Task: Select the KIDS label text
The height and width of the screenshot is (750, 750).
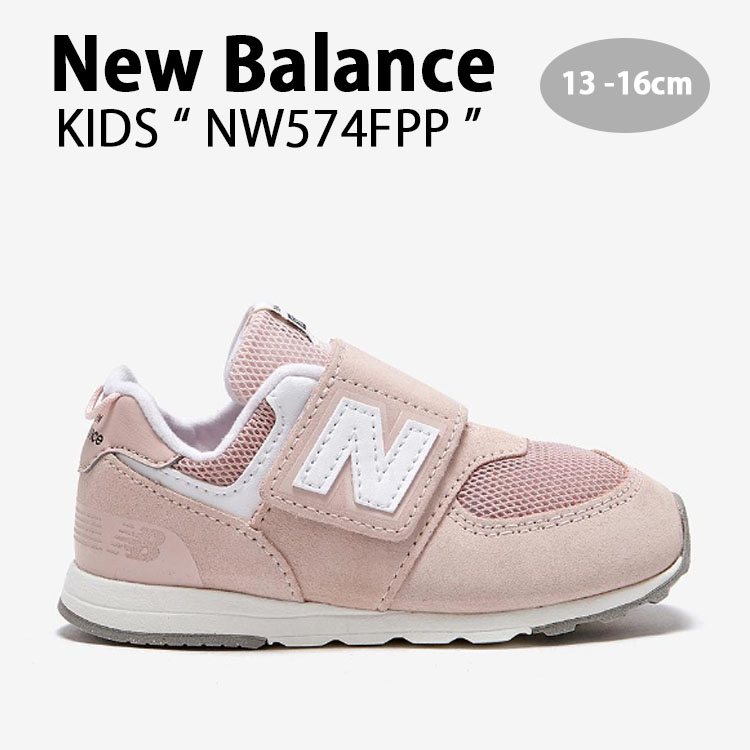Action: point(108,128)
